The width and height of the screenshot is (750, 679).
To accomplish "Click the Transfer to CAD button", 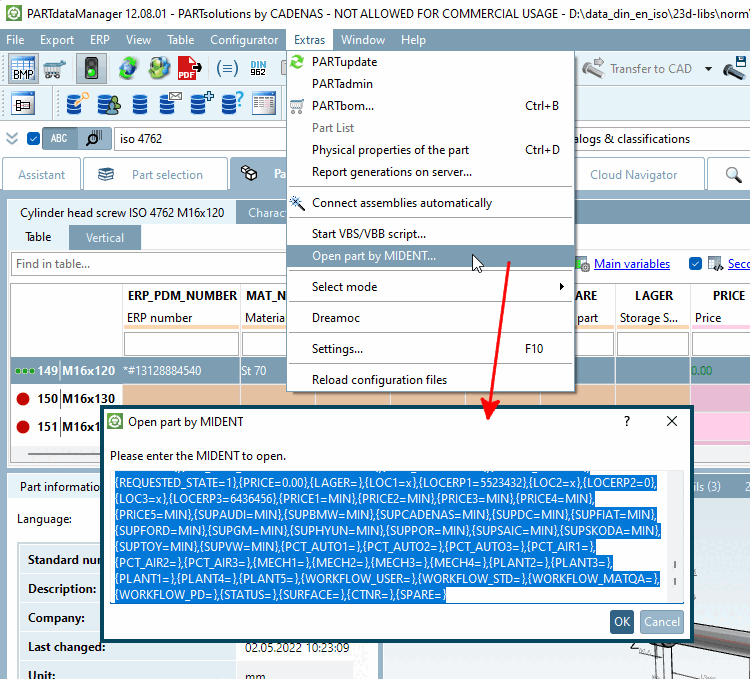I will [637, 69].
